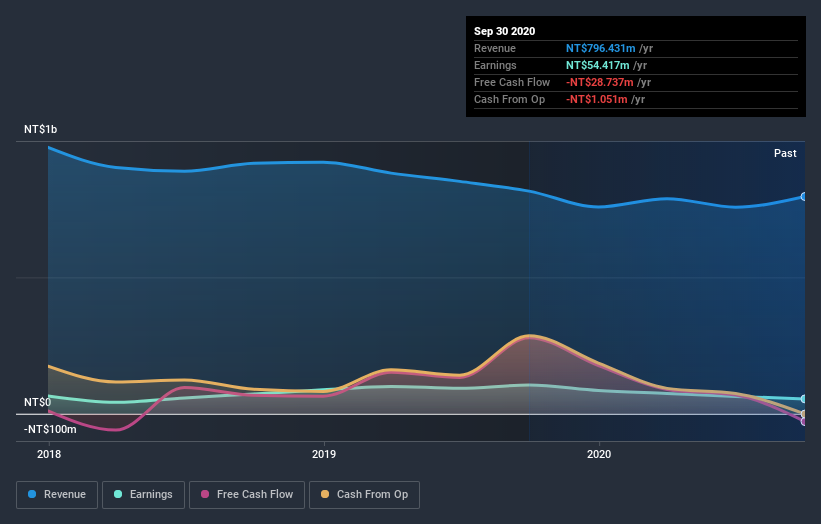Click the Sep 30 2020 tooltip date
The width and height of the screenshot is (821, 524).
504,31
